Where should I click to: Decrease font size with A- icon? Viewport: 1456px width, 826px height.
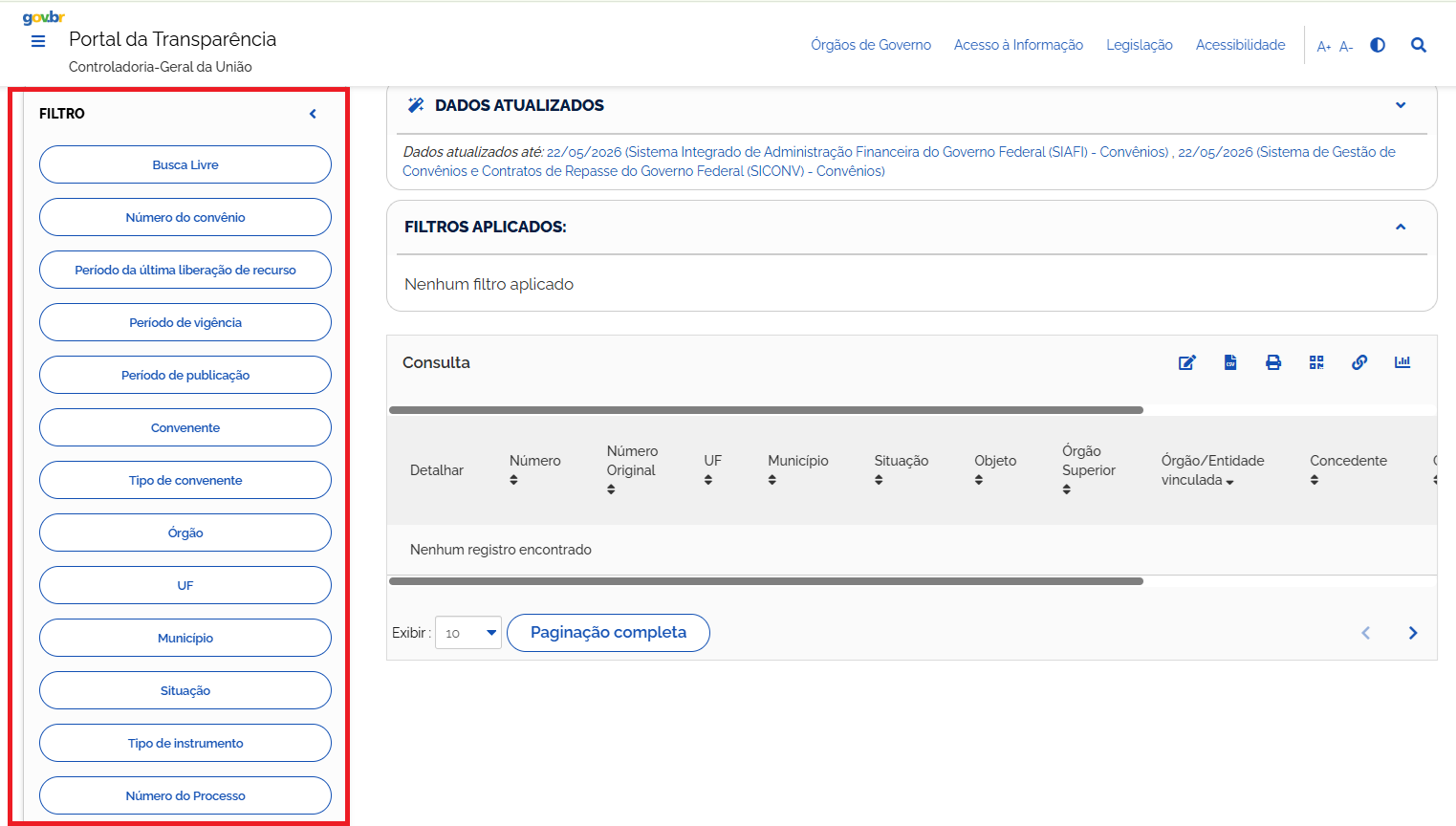point(1346,46)
